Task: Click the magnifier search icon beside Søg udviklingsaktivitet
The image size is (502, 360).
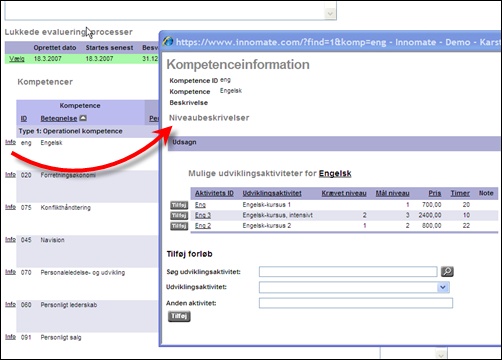Action: click(447, 272)
